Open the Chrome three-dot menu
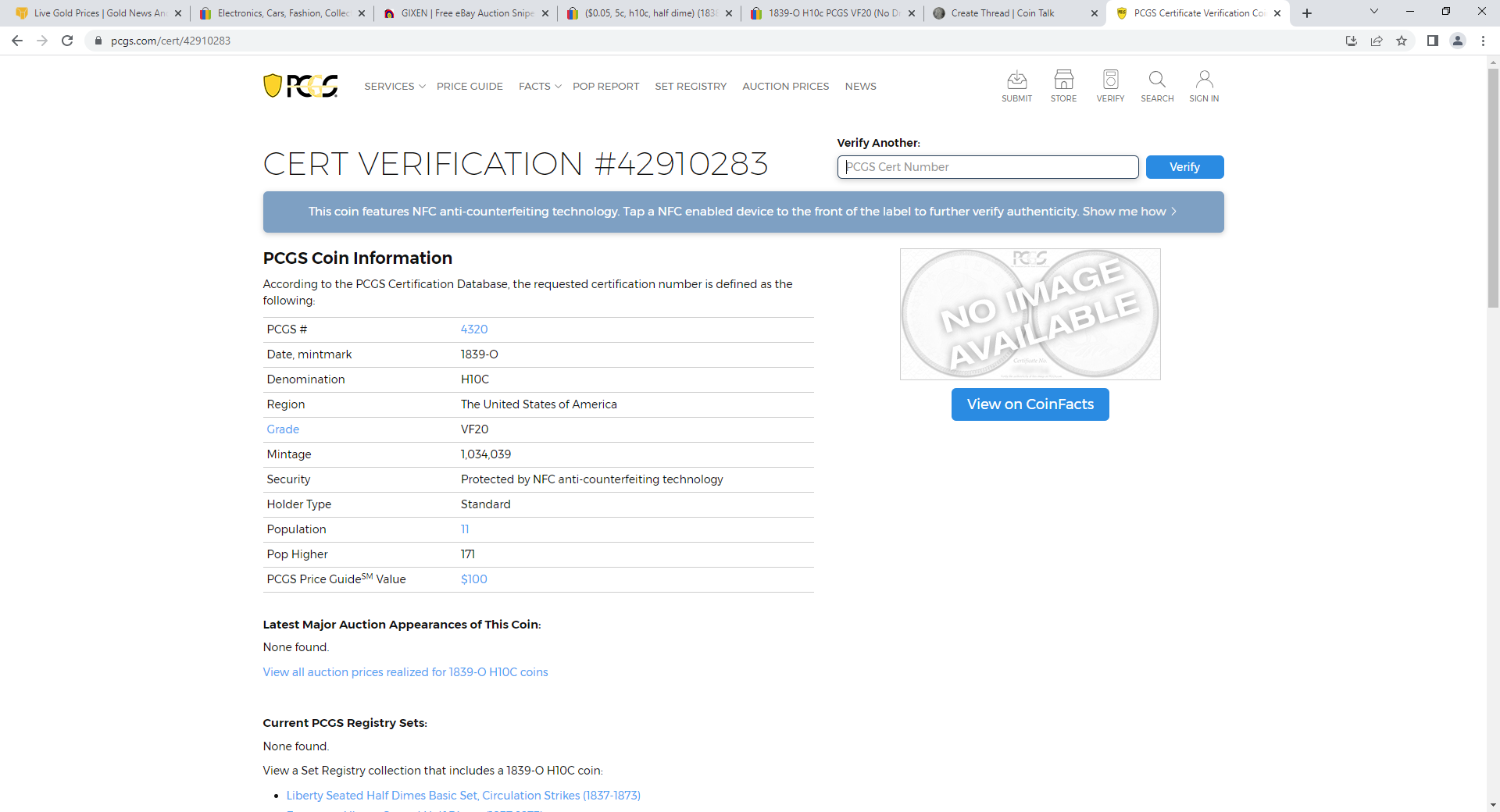This screenshot has height=812, width=1500. click(1483, 41)
